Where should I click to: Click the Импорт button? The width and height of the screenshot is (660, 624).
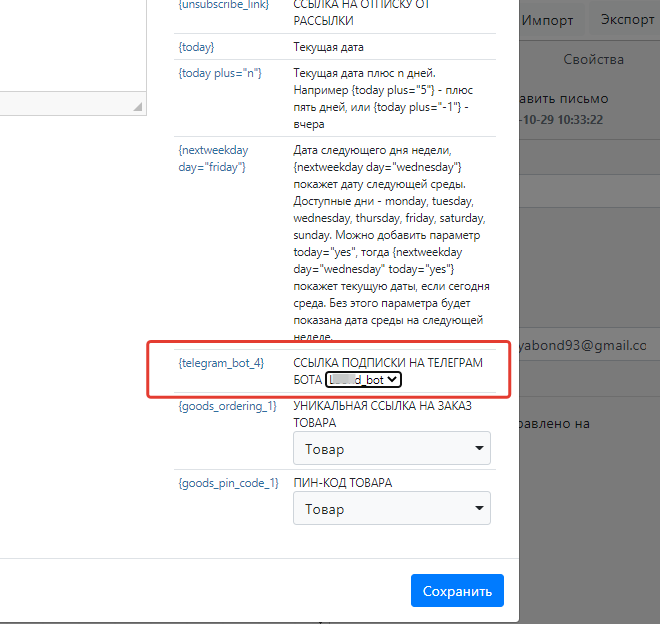pos(548,20)
